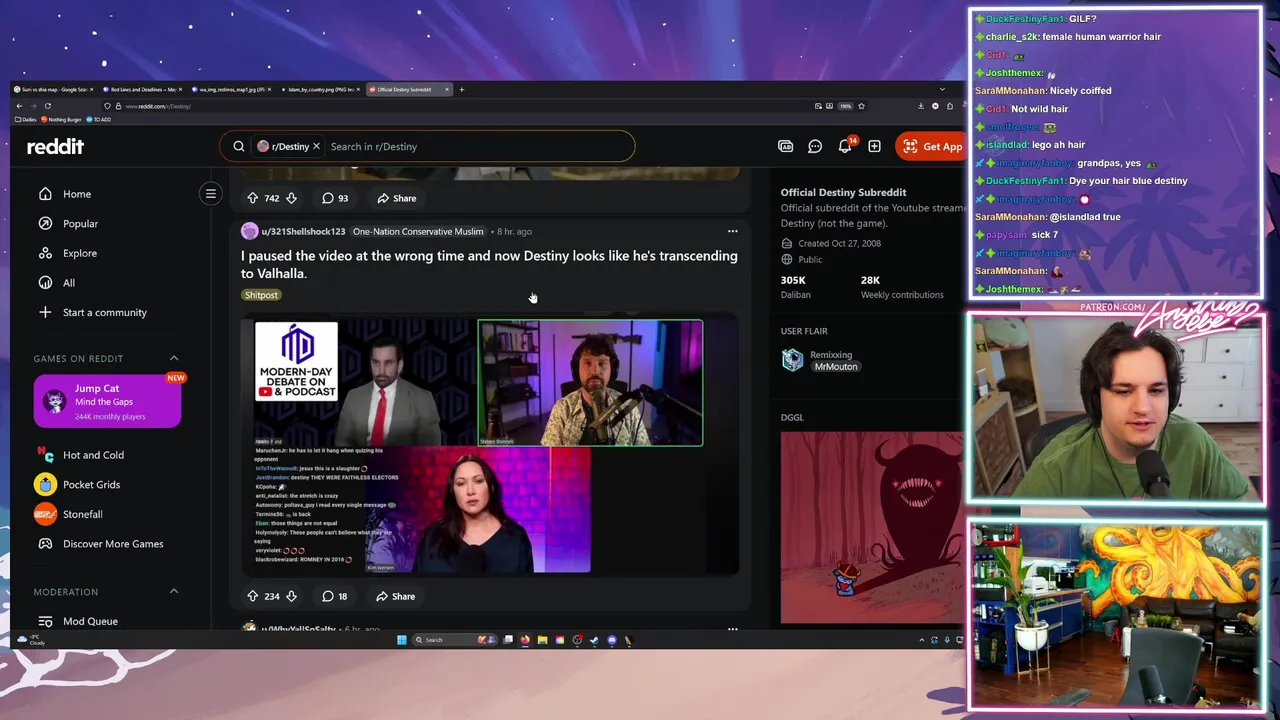Click MrMouton user flair
The height and width of the screenshot is (720, 1280).
(x=836, y=367)
